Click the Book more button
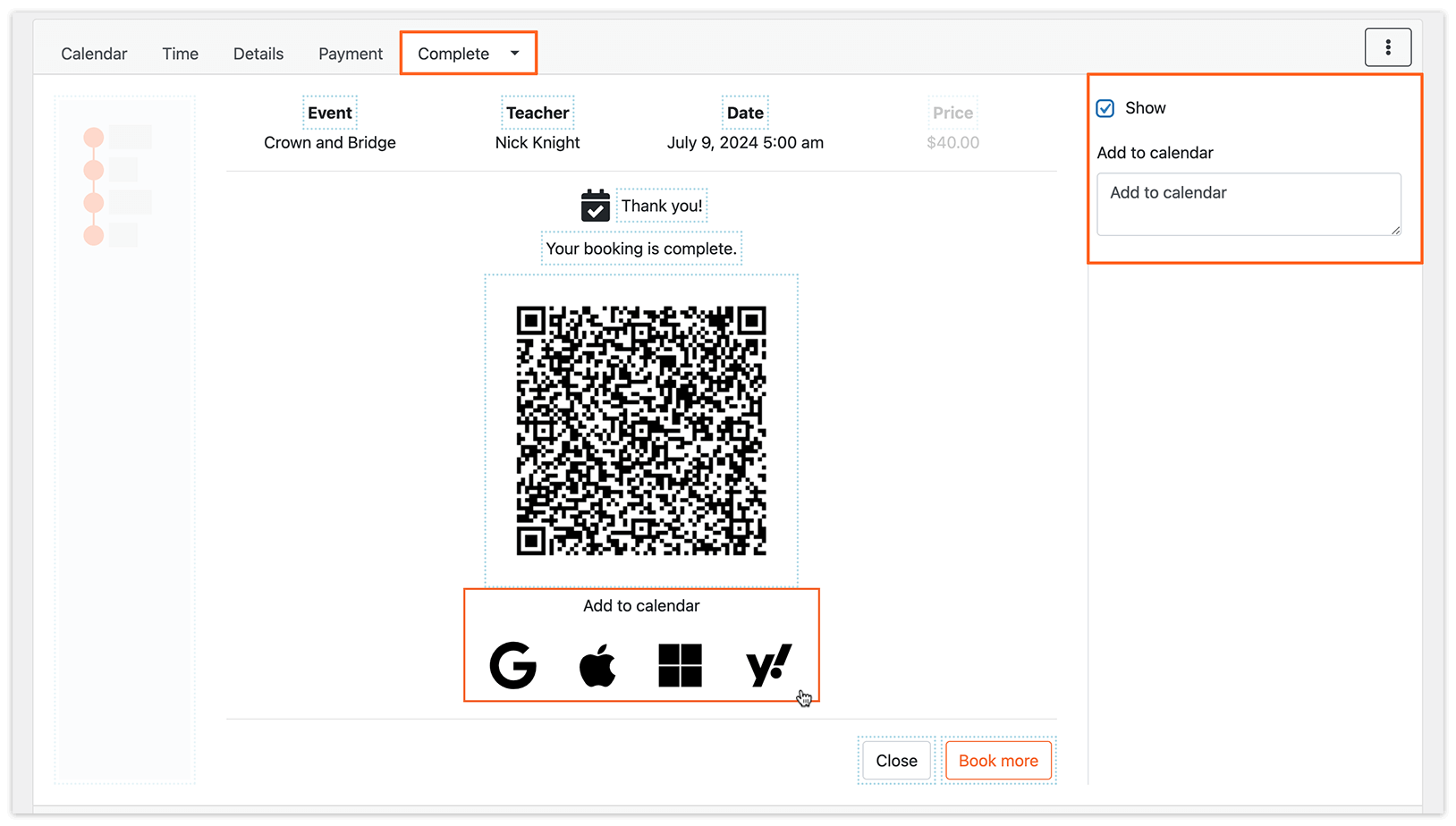Viewport: 1456px width, 826px height. (998, 760)
